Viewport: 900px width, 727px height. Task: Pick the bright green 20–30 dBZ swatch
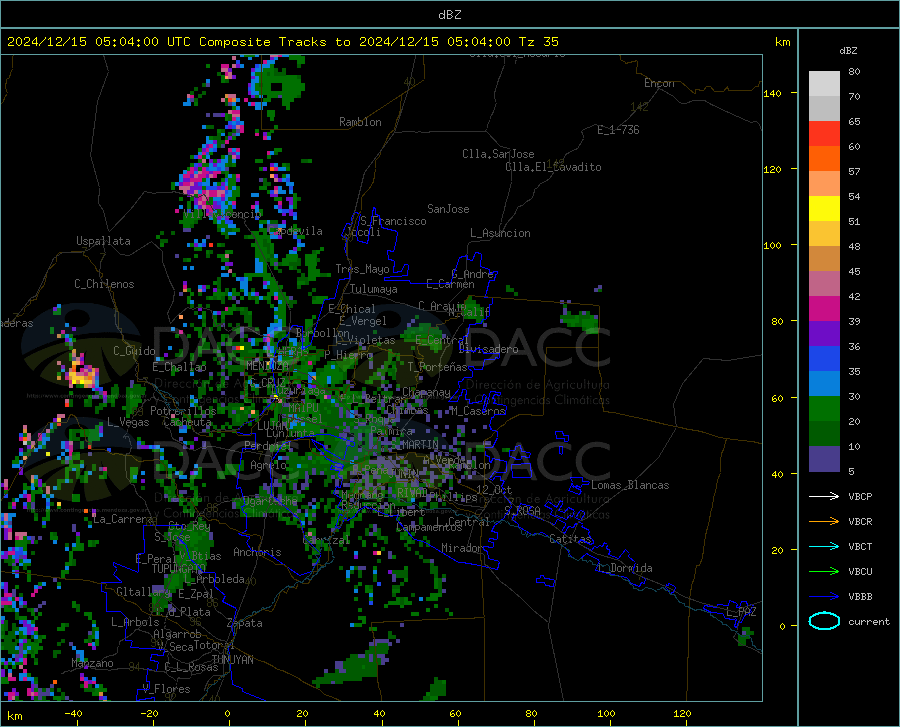pos(824,409)
